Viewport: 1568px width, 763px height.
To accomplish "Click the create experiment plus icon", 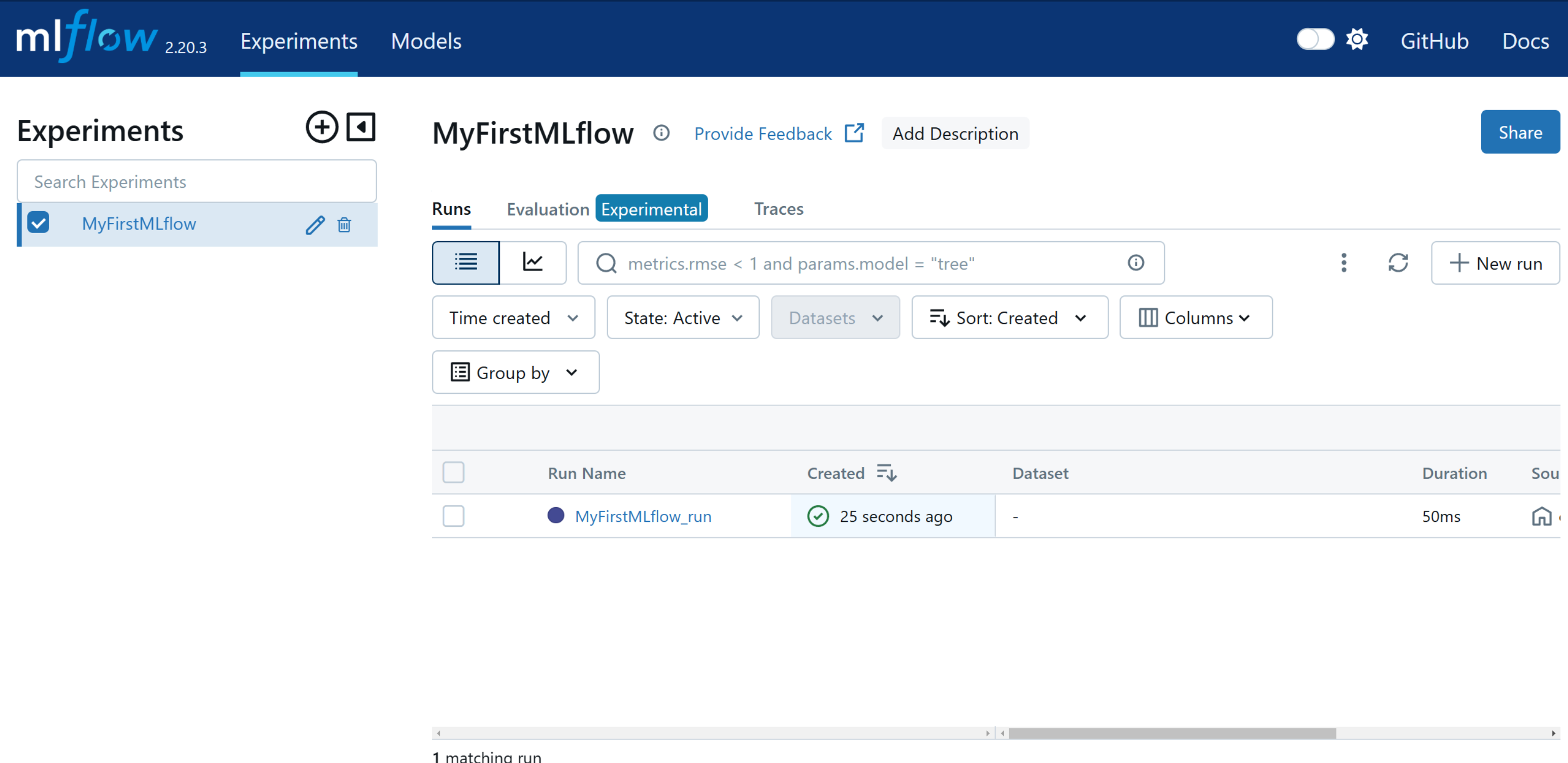I will click(321, 127).
